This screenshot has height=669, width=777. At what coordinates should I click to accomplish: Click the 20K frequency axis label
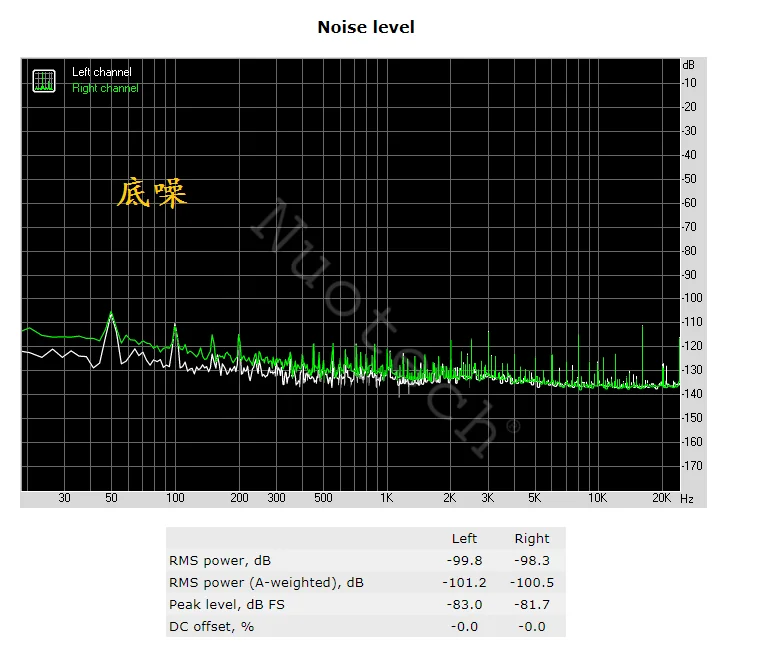(x=661, y=498)
